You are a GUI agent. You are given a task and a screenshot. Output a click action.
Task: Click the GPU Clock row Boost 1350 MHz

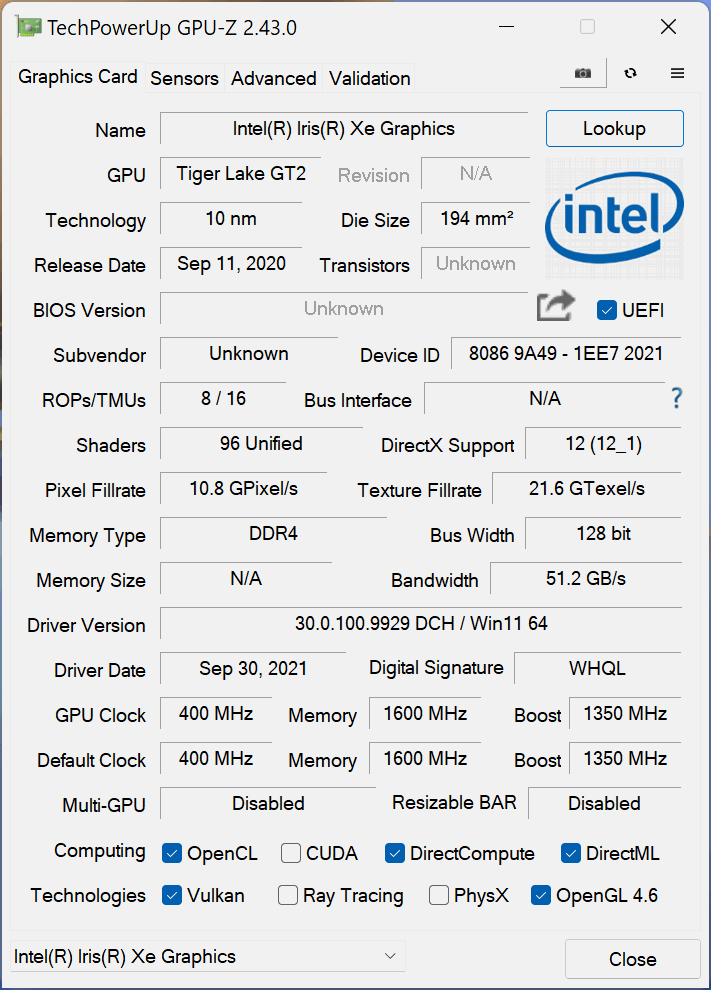pyautogui.click(x=625, y=713)
